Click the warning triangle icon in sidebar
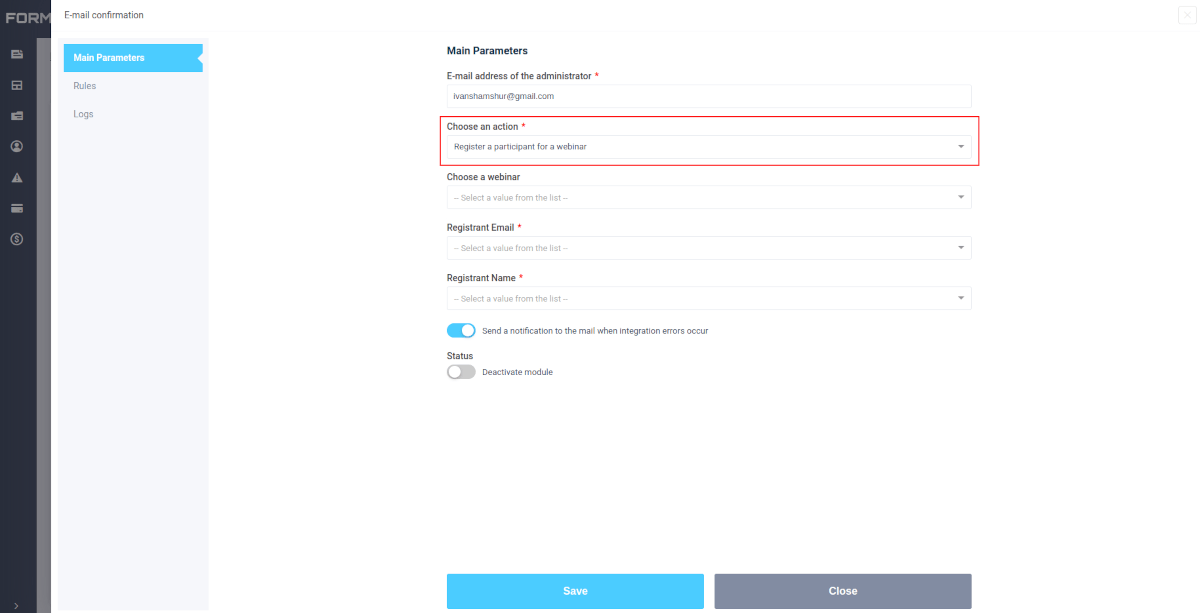 [17, 178]
